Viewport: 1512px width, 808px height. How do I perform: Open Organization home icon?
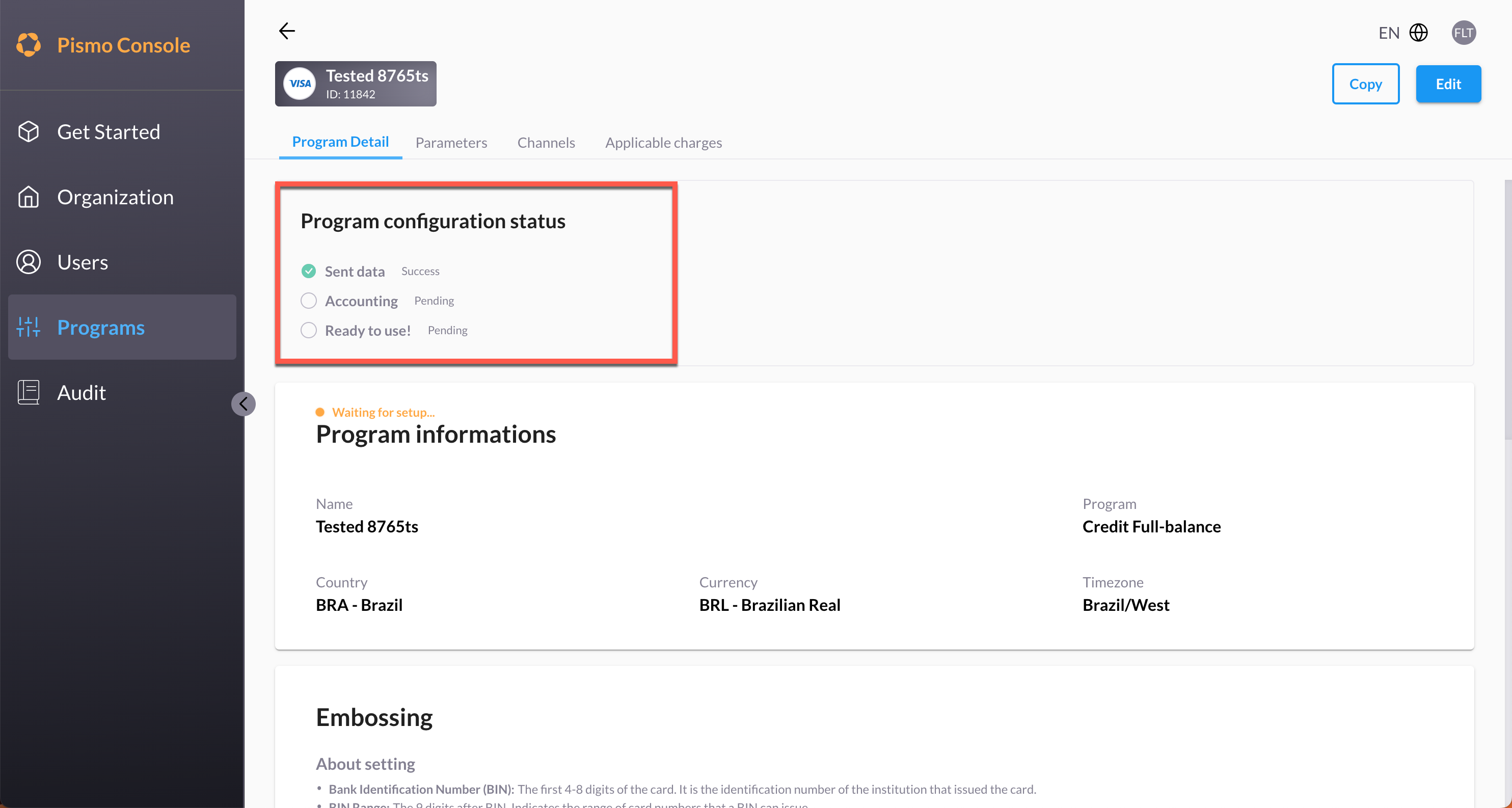pyautogui.click(x=28, y=197)
